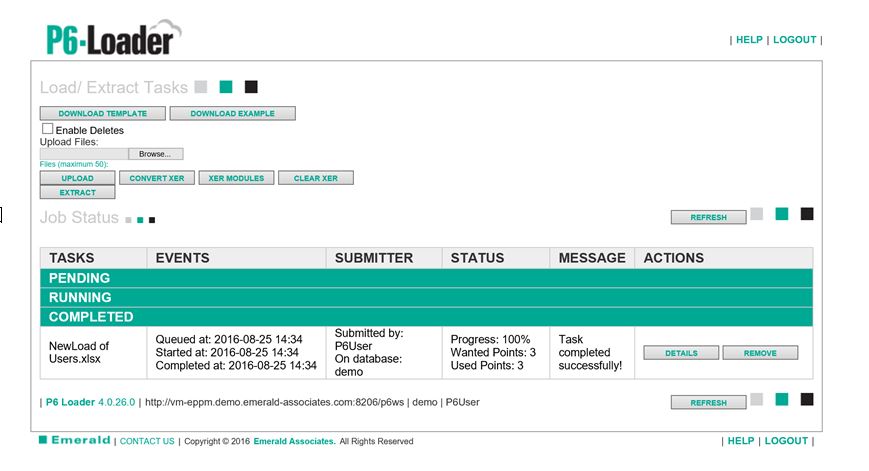Screen dimensions: 869x471
Task: Click the Contact Us footer link
Action: [147, 441]
